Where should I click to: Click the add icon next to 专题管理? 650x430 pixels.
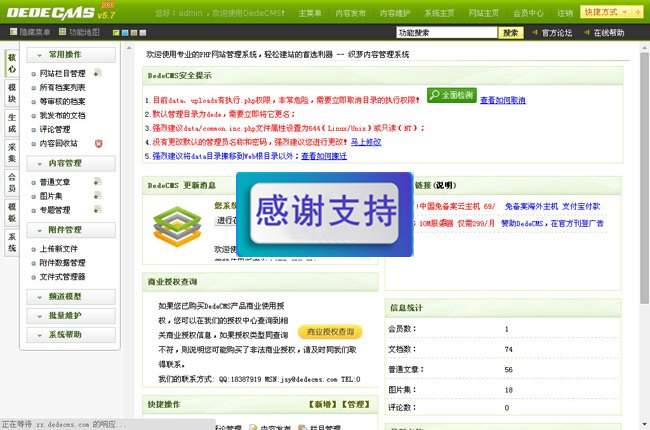pos(97,210)
